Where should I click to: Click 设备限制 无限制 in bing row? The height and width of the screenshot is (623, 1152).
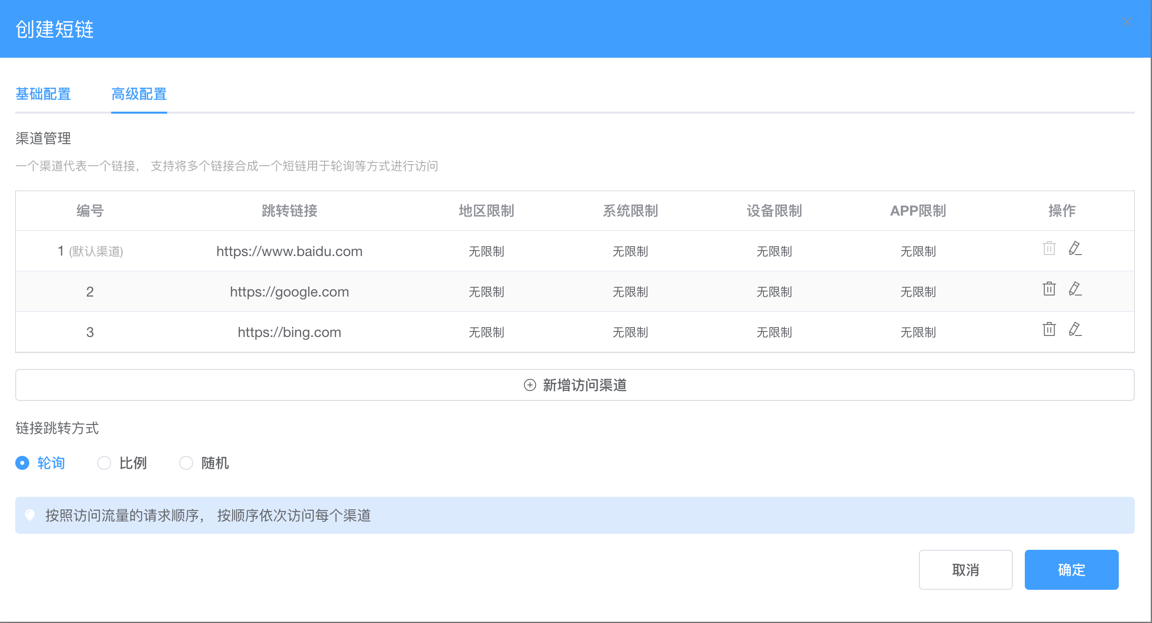(774, 332)
